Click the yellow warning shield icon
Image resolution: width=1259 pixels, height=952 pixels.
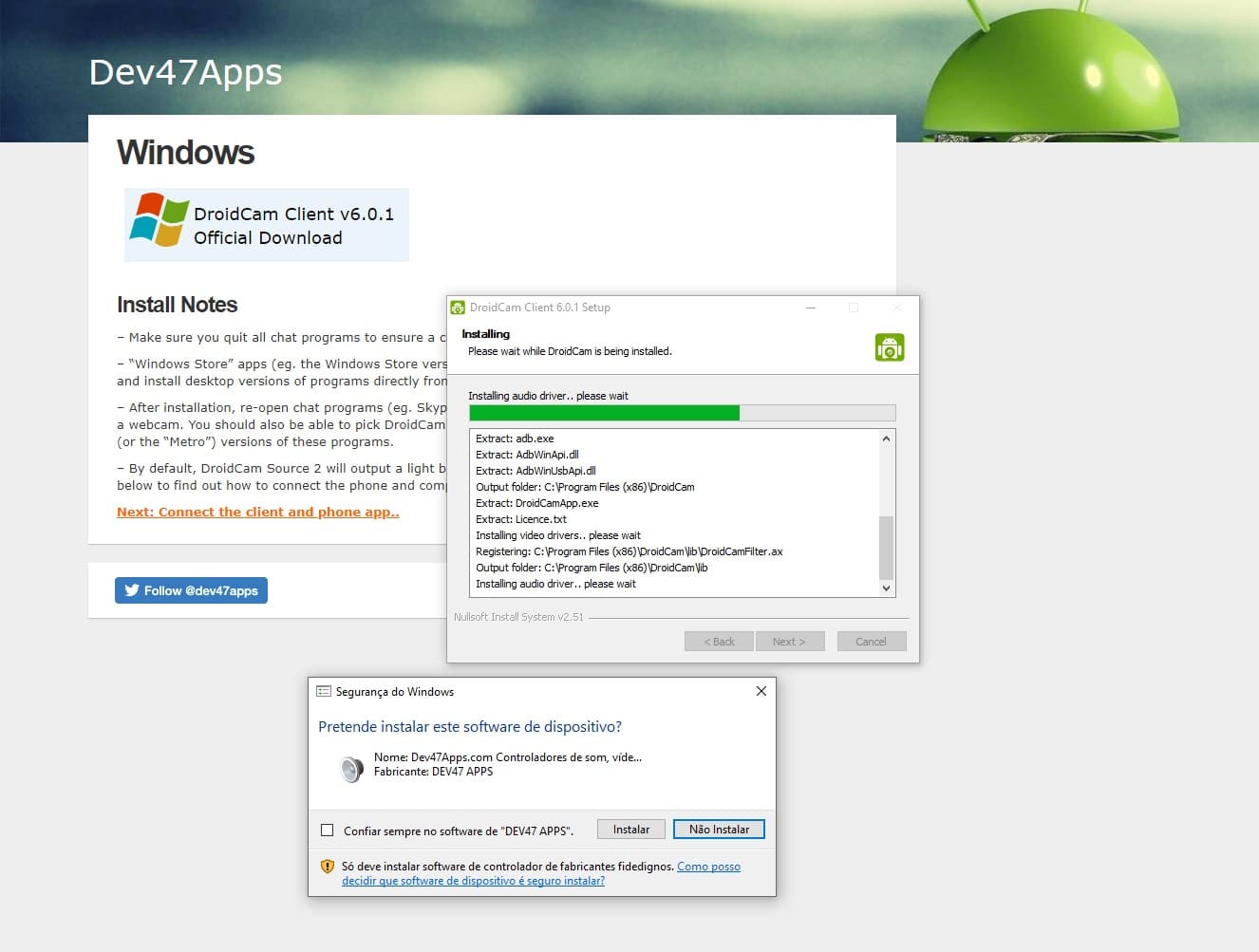(328, 867)
